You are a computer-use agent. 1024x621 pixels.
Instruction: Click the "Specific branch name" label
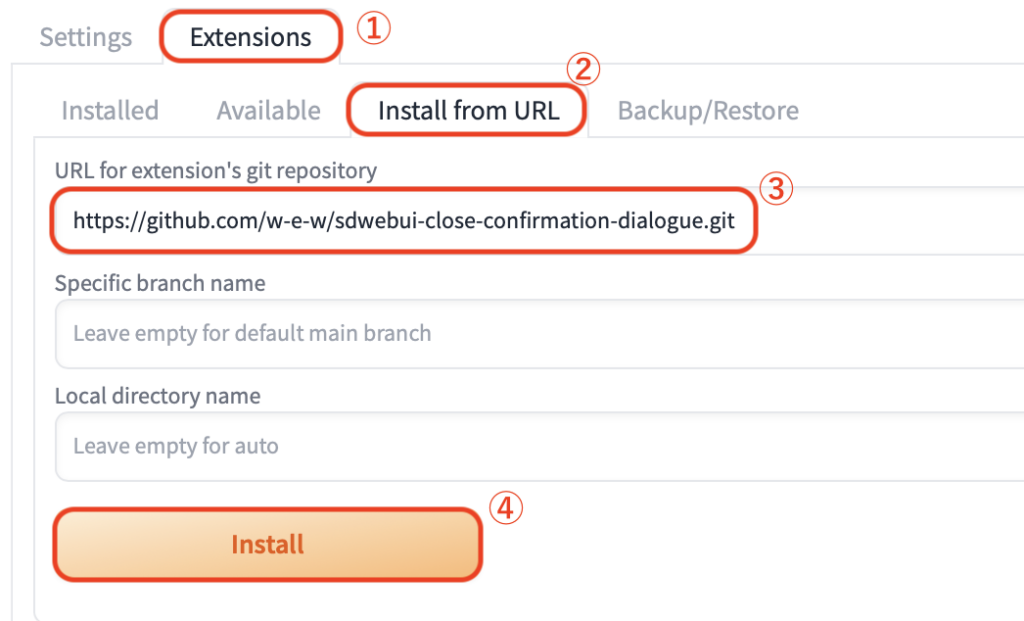160,283
